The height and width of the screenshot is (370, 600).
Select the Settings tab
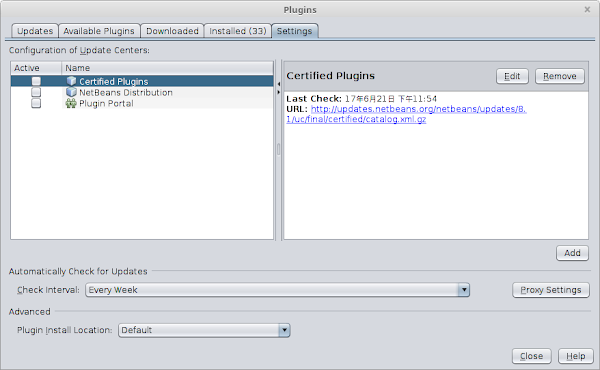pos(295,31)
